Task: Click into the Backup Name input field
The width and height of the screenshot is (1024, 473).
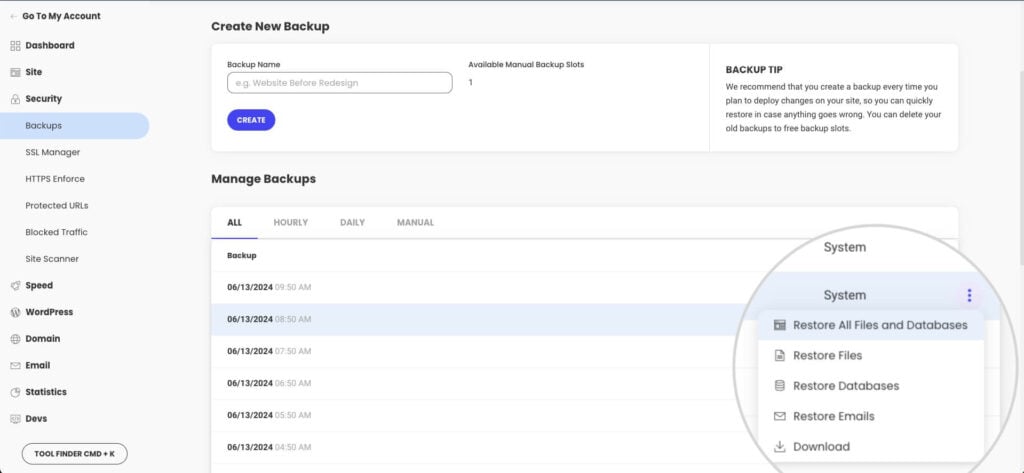Action: (x=340, y=83)
